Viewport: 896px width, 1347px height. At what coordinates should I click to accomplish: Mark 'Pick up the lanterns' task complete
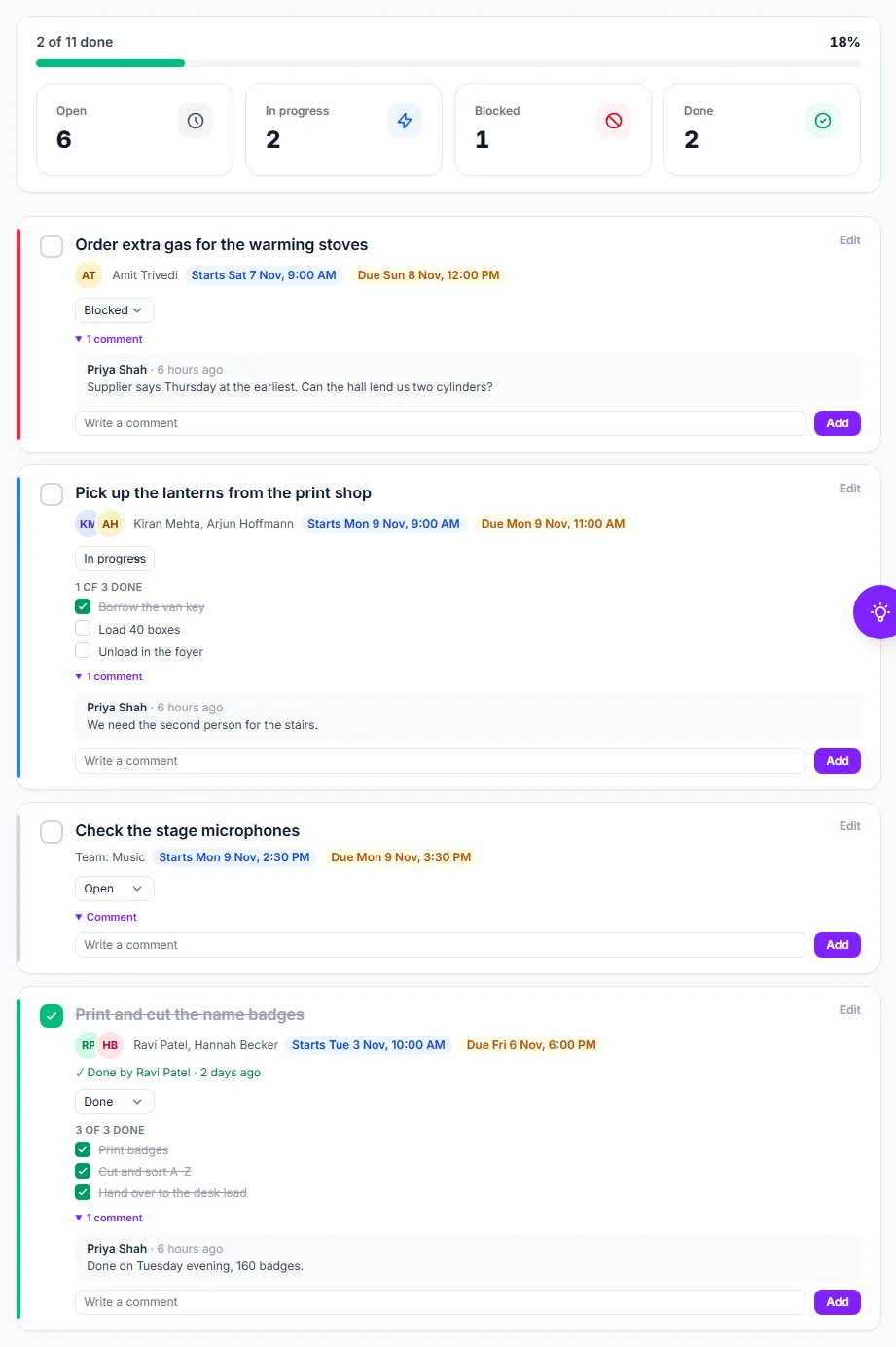pyautogui.click(x=52, y=494)
